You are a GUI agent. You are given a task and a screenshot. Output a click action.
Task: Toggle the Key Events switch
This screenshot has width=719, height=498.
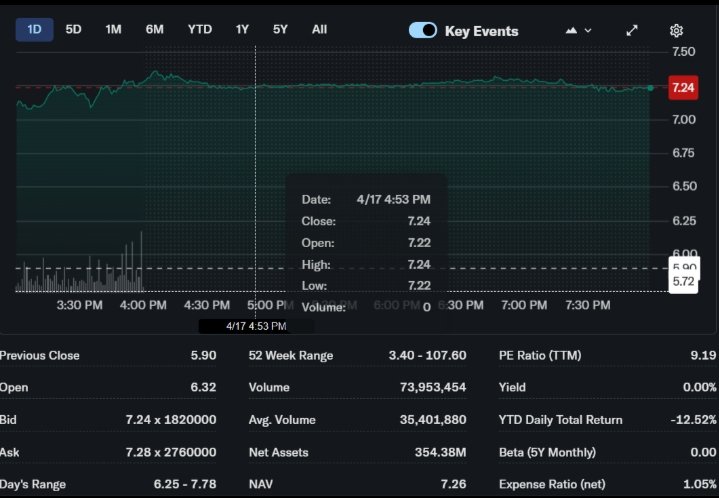(x=423, y=30)
